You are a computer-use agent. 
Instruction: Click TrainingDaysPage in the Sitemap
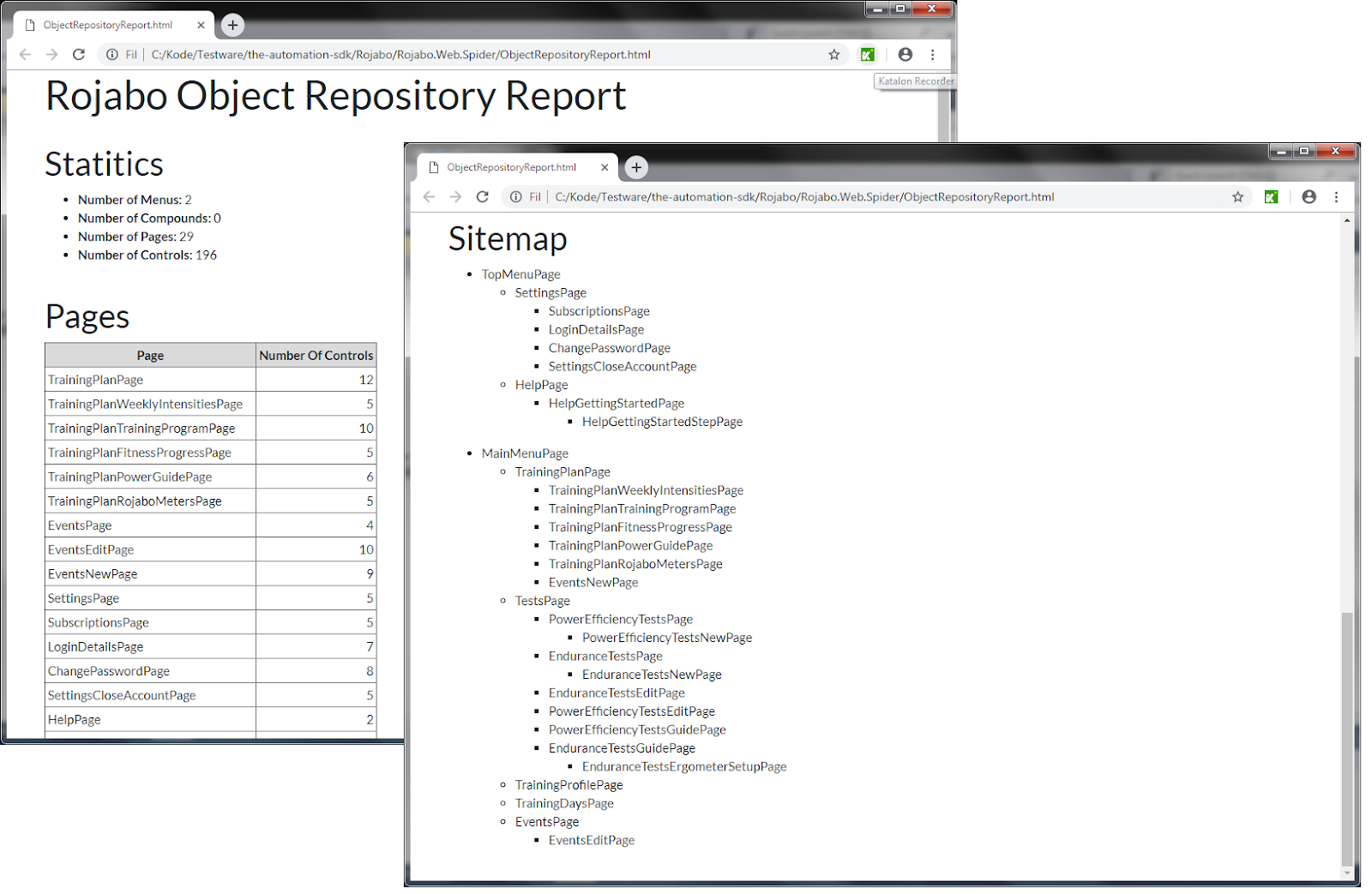pos(564,803)
